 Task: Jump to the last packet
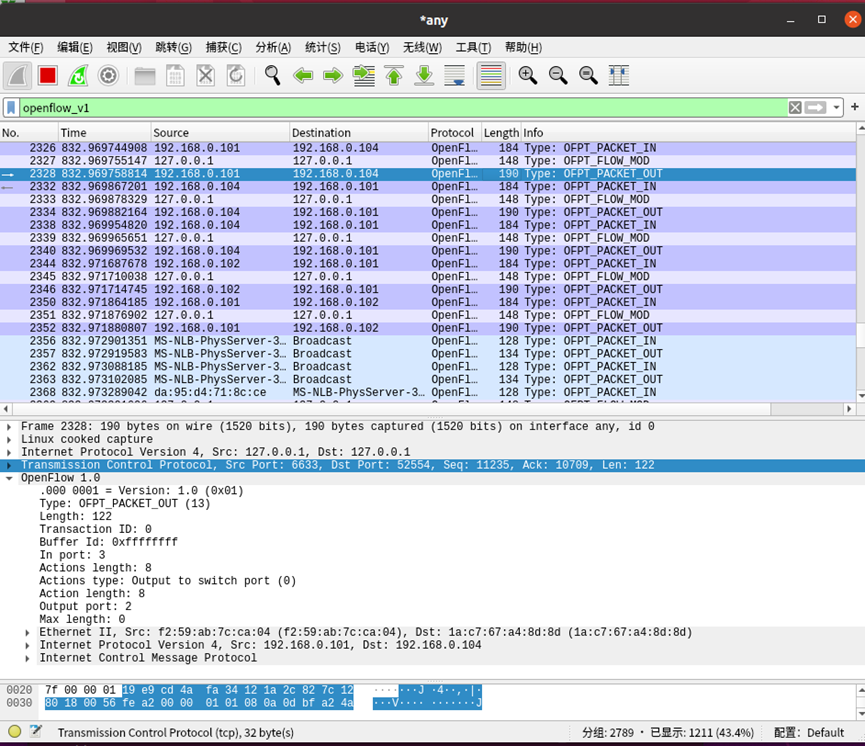424,75
